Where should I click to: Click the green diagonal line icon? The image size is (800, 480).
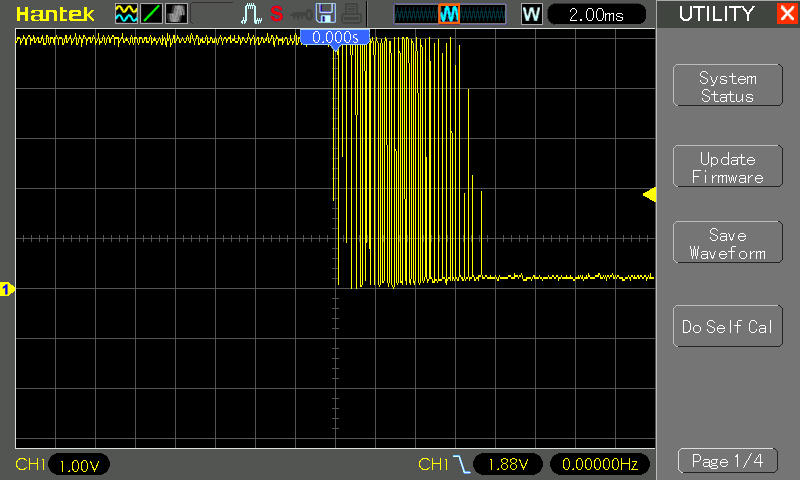coord(151,14)
